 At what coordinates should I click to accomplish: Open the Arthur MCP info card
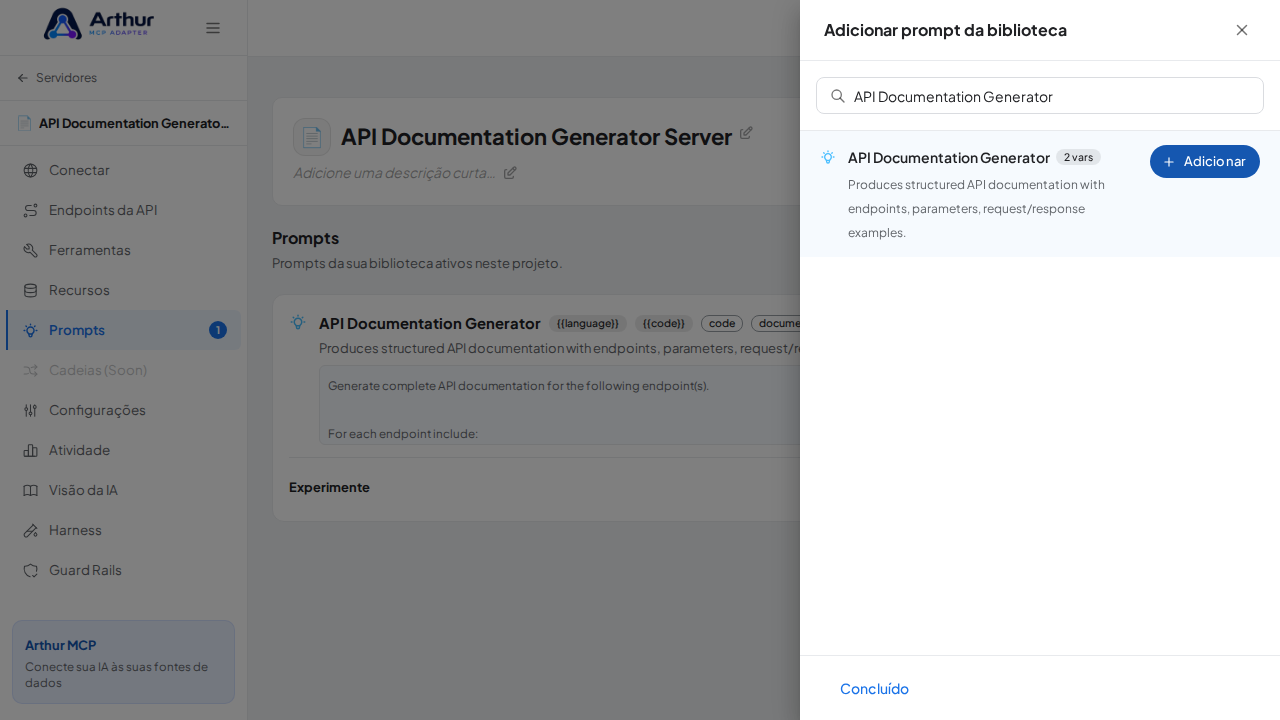point(123,661)
